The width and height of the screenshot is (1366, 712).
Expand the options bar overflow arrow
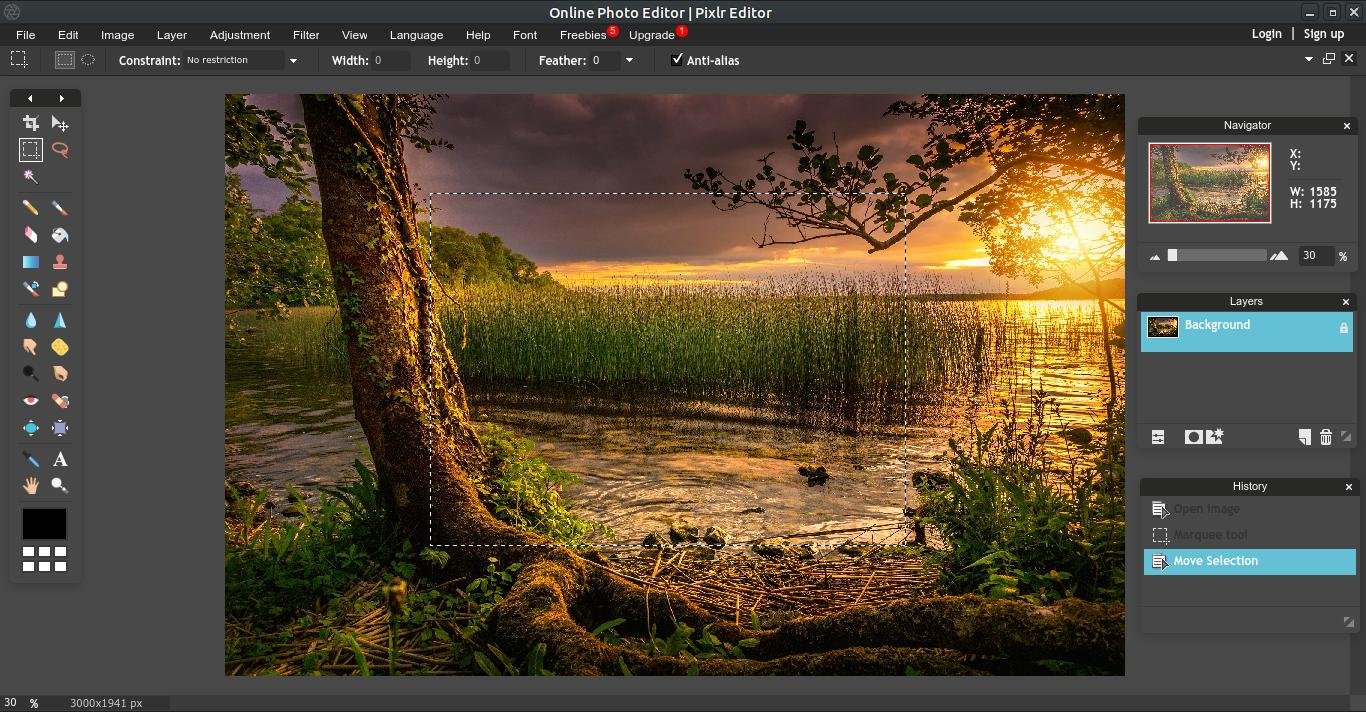[1308, 59]
